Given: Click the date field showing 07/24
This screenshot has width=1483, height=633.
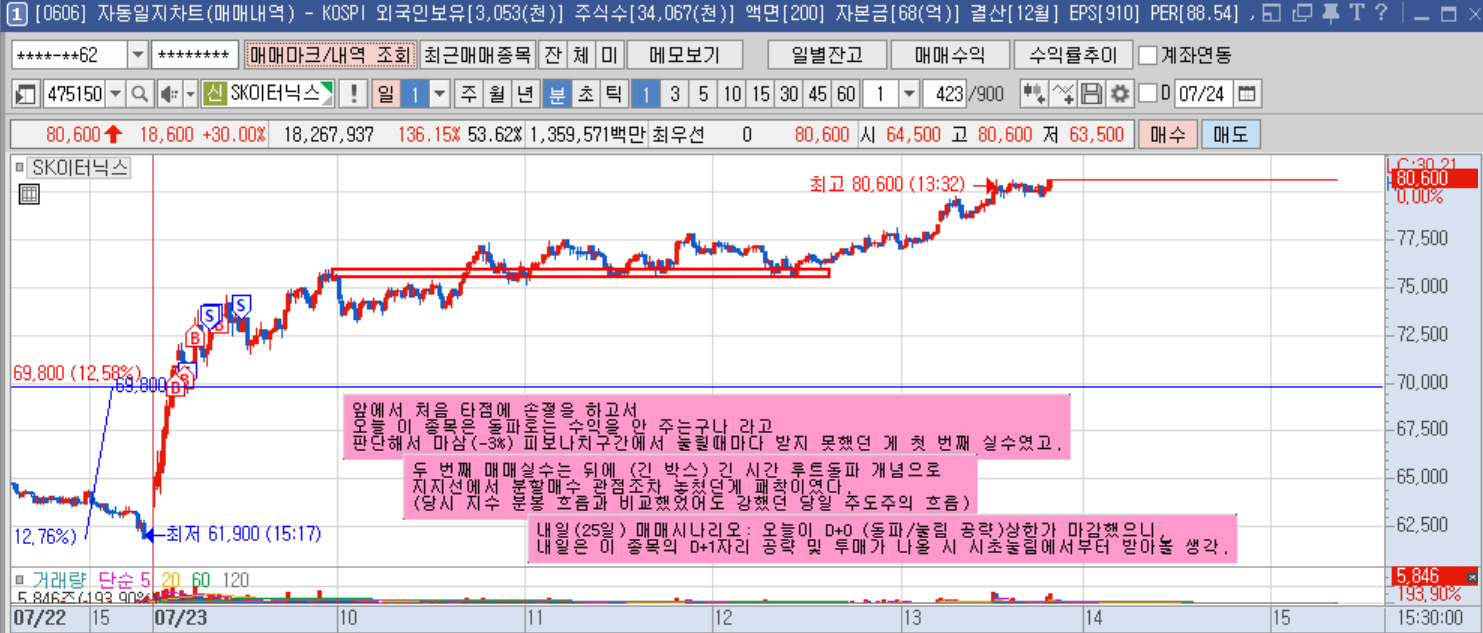Looking at the screenshot, I should pos(1203,94).
